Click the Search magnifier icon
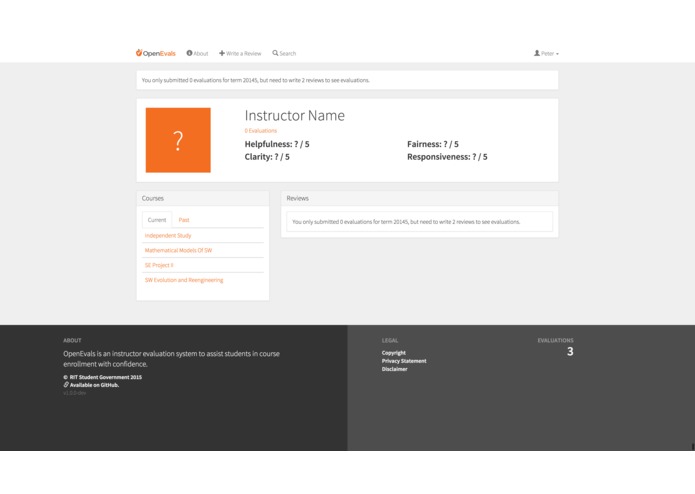This screenshot has width=695, height=494. (x=275, y=53)
